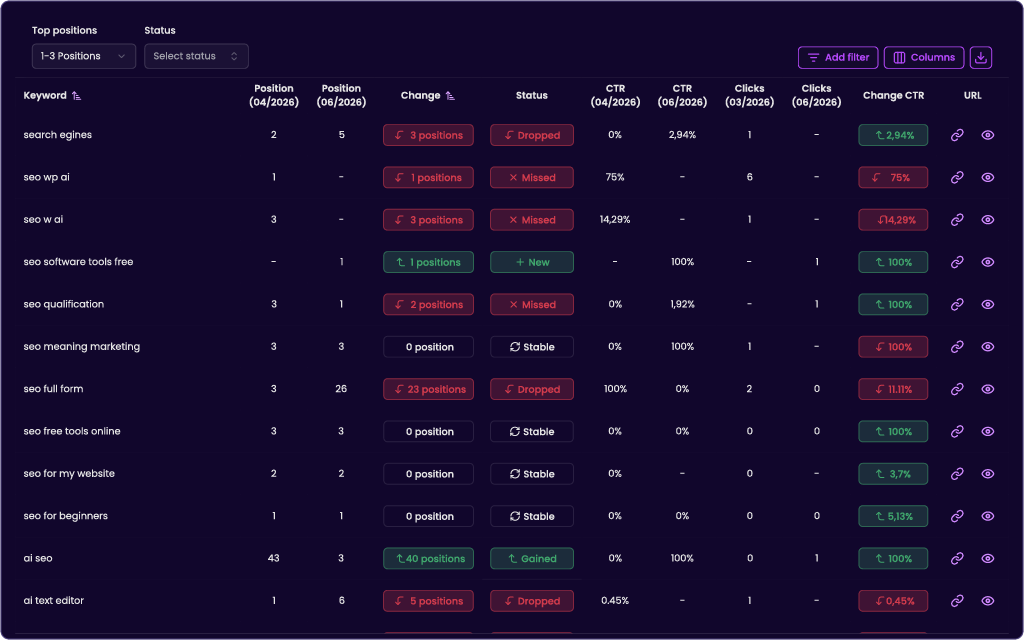
Task: Open link icon for seo full form row
Action: tap(957, 389)
